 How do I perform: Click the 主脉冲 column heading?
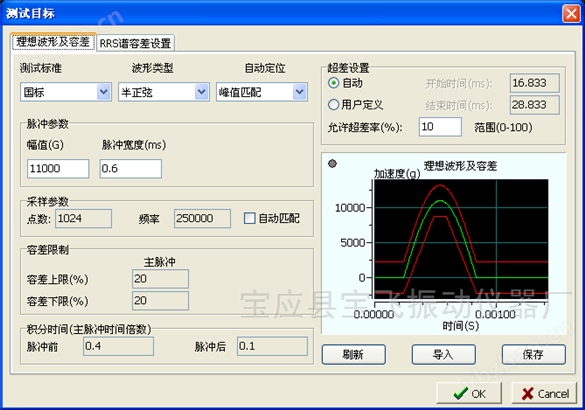tap(160, 262)
